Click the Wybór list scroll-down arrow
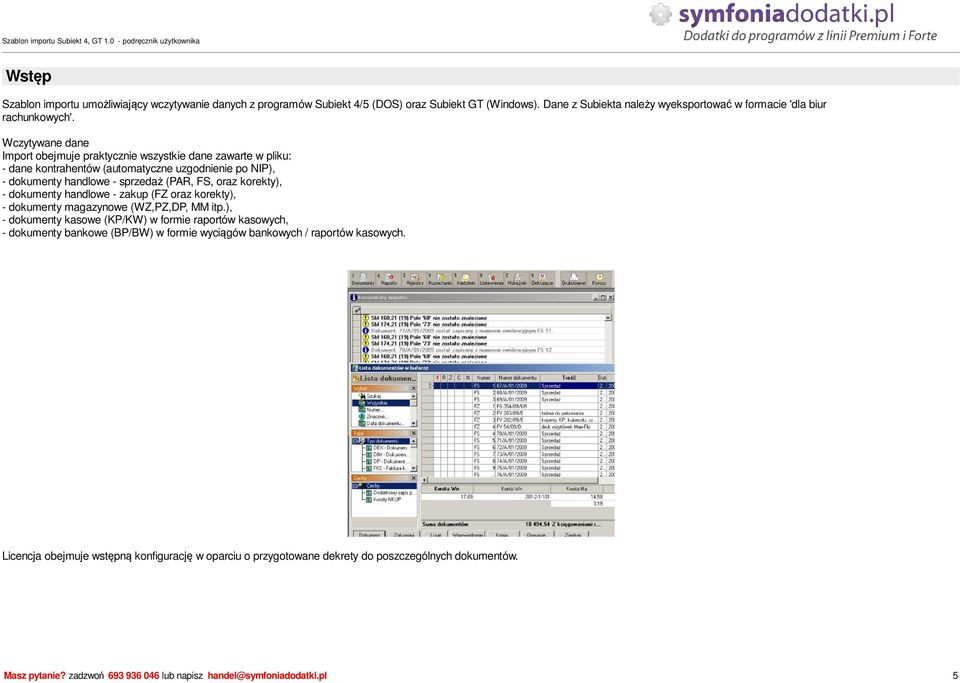960x683 pixels. [413, 423]
